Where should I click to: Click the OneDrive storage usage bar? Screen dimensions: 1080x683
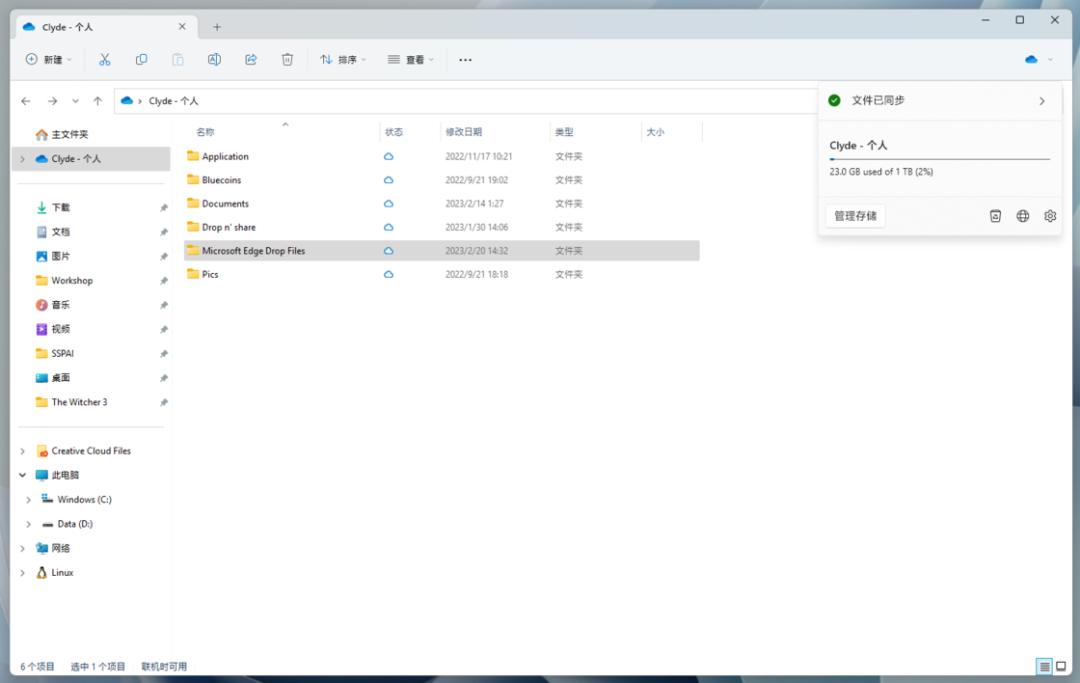coord(939,159)
